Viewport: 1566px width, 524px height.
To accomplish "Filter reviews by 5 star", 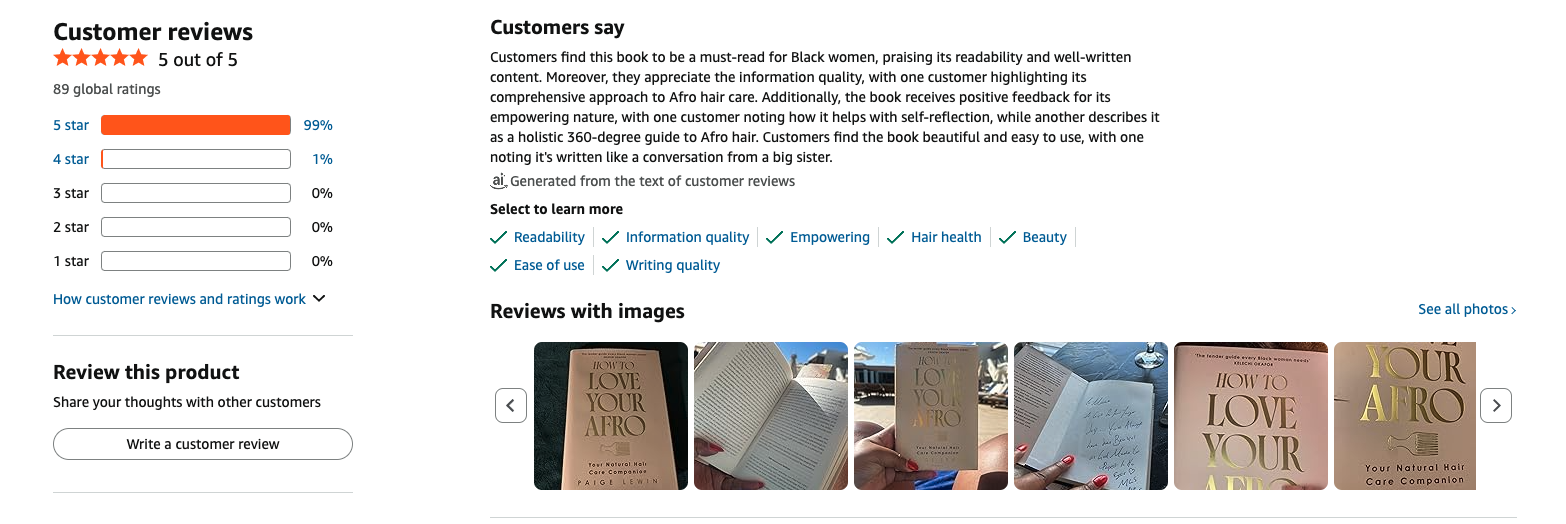I will click(x=71, y=125).
